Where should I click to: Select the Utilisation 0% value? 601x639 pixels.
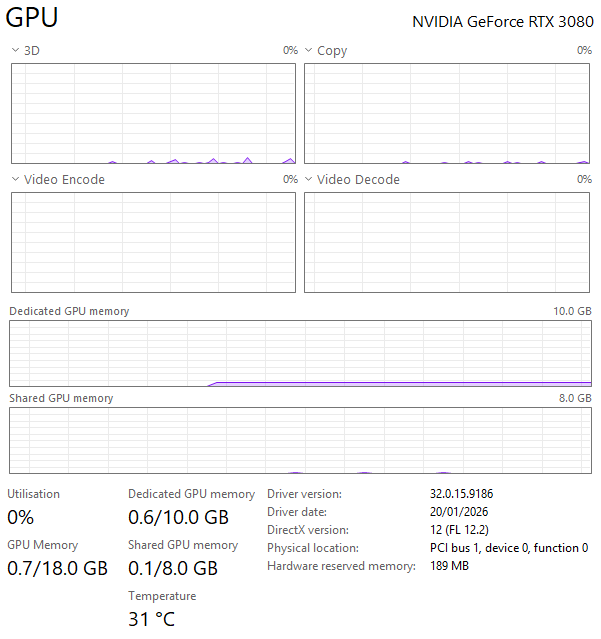coord(21,517)
